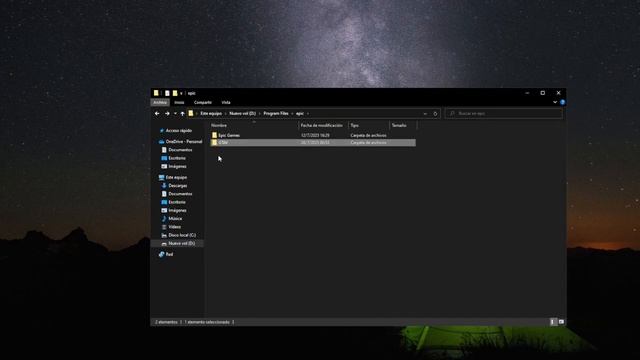
Task: Click 'epic' in the address path
Action: point(300,113)
